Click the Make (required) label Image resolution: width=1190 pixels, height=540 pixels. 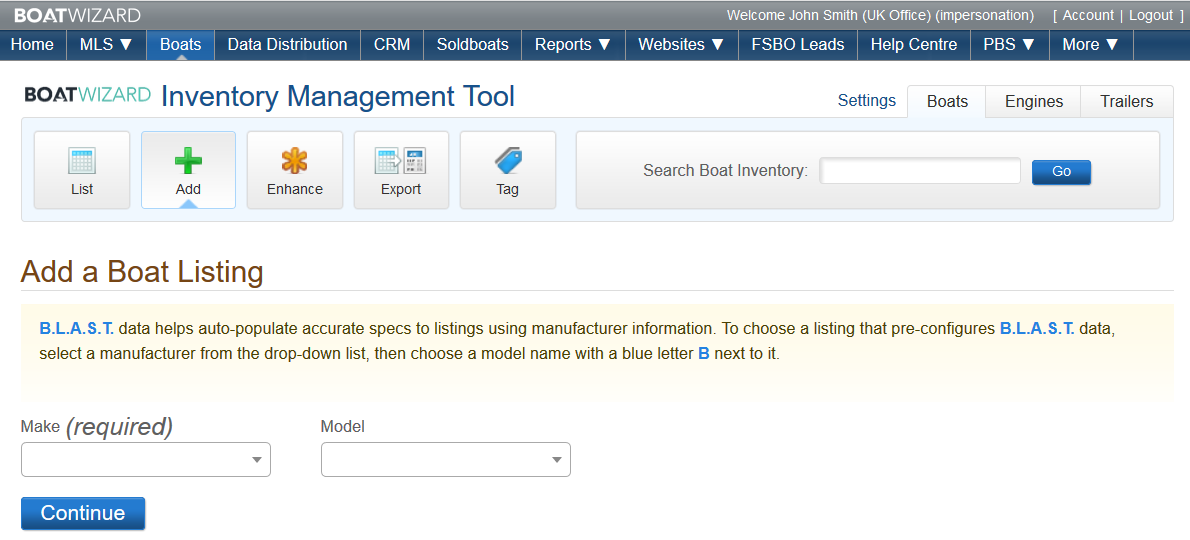(x=97, y=427)
